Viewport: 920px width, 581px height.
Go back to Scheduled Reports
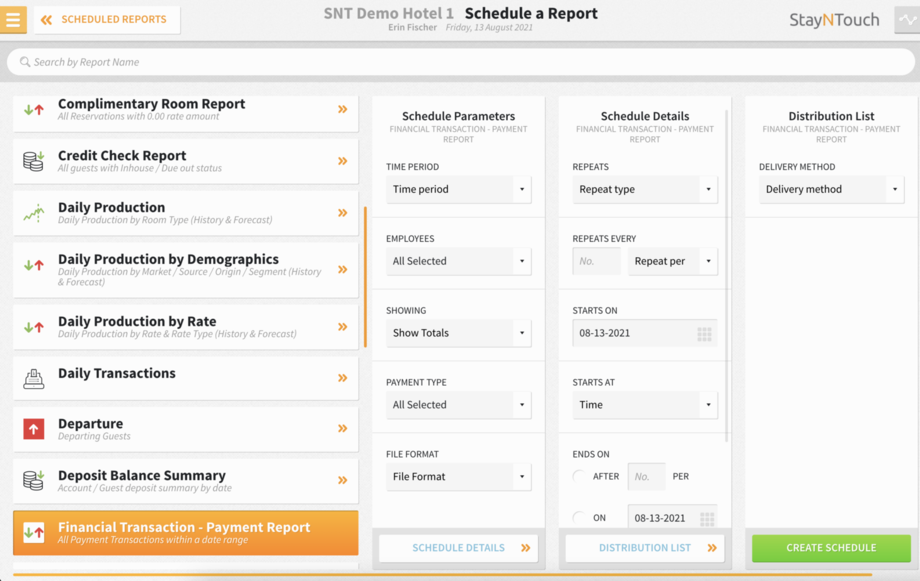[x=107, y=19]
